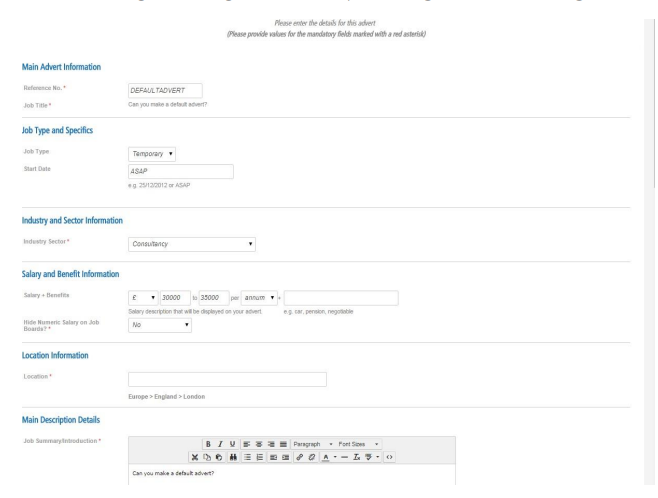Click the 'Main Advert Information' heading
The height and width of the screenshot is (498, 658).
tap(61, 67)
